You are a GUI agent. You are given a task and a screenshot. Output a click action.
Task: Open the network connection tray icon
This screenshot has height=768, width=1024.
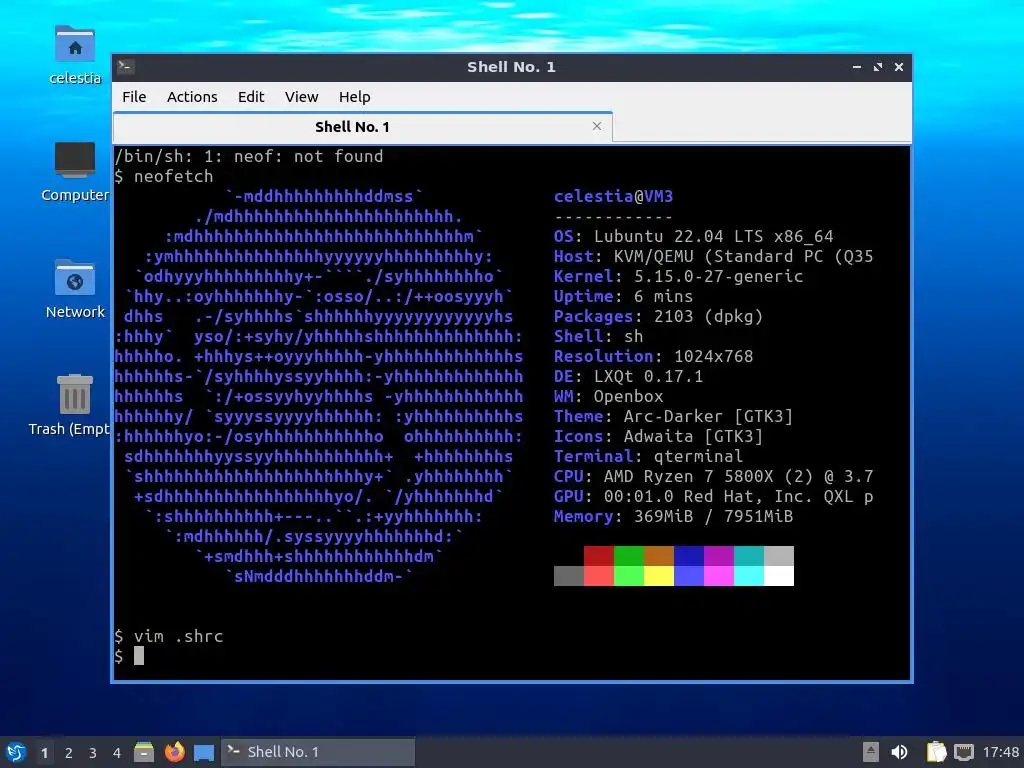click(964, 752)
